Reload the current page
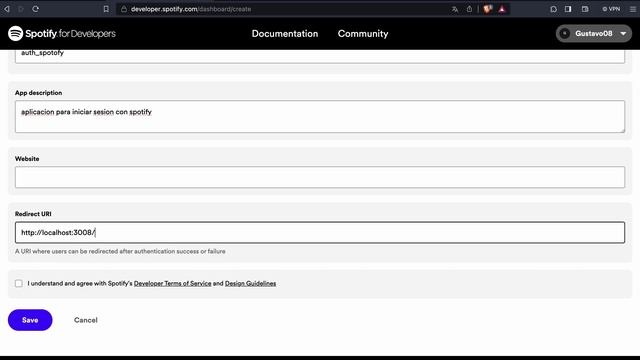 [36, 9]
